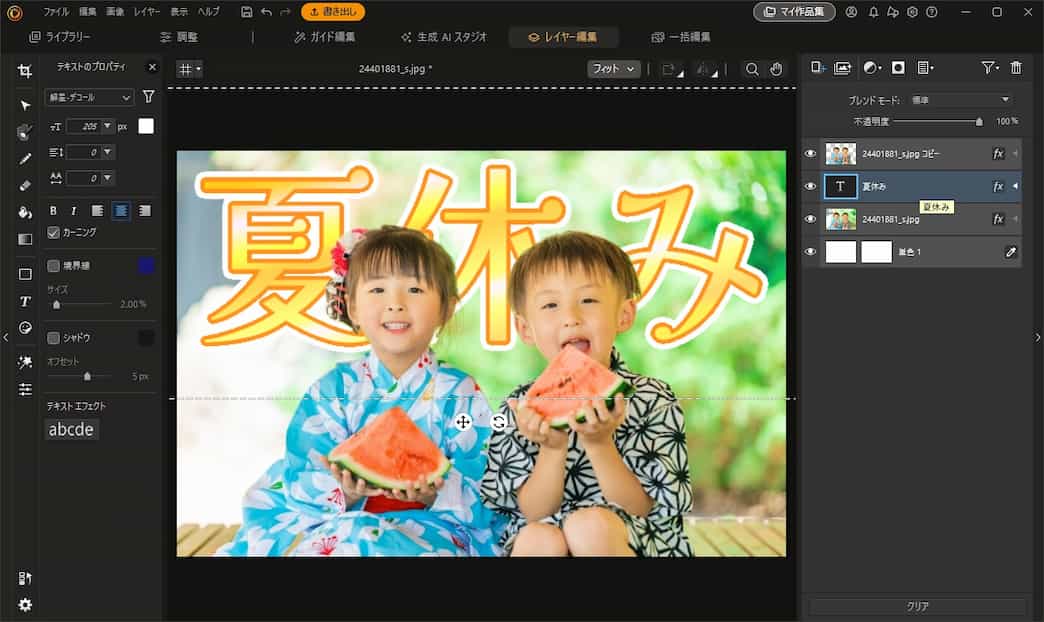Image resolution: width=1044 pixels, height=622 pixels.
Task: Select the Eraser tool
Action: tap(26, 185)
